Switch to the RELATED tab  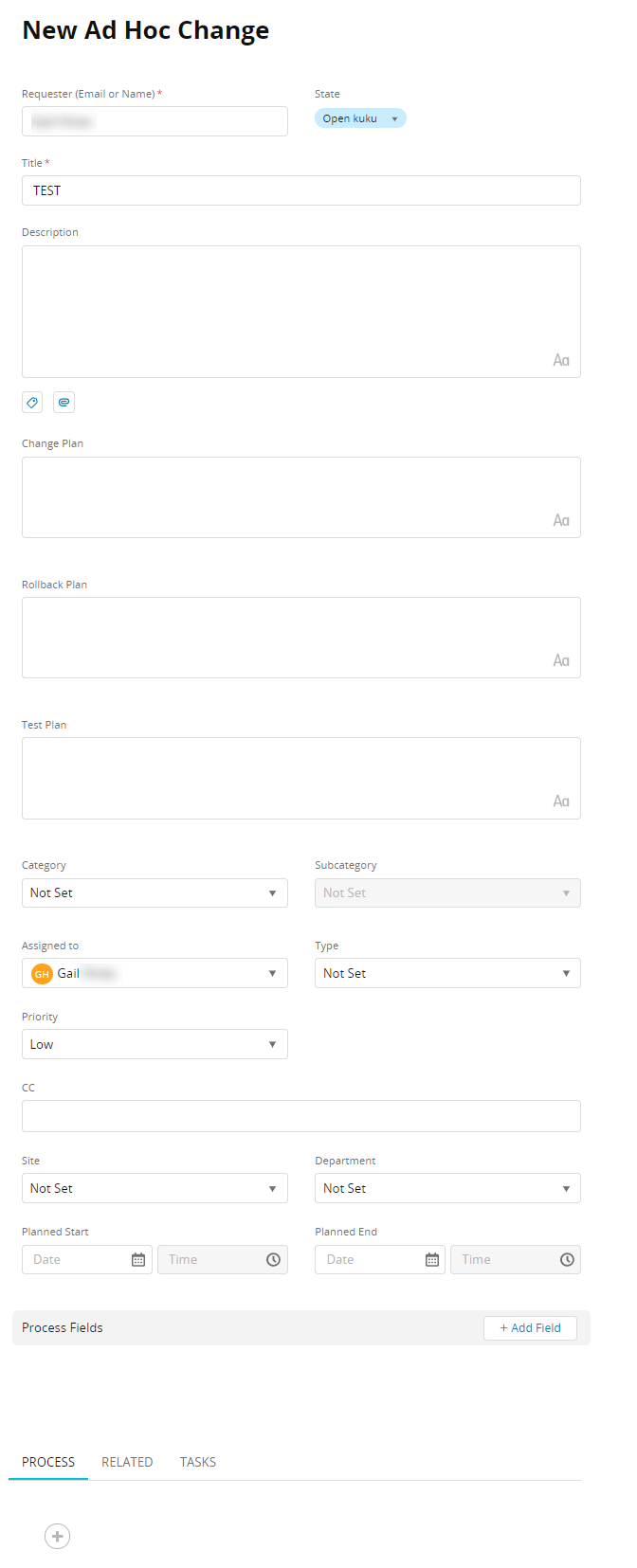point(127,1462)
